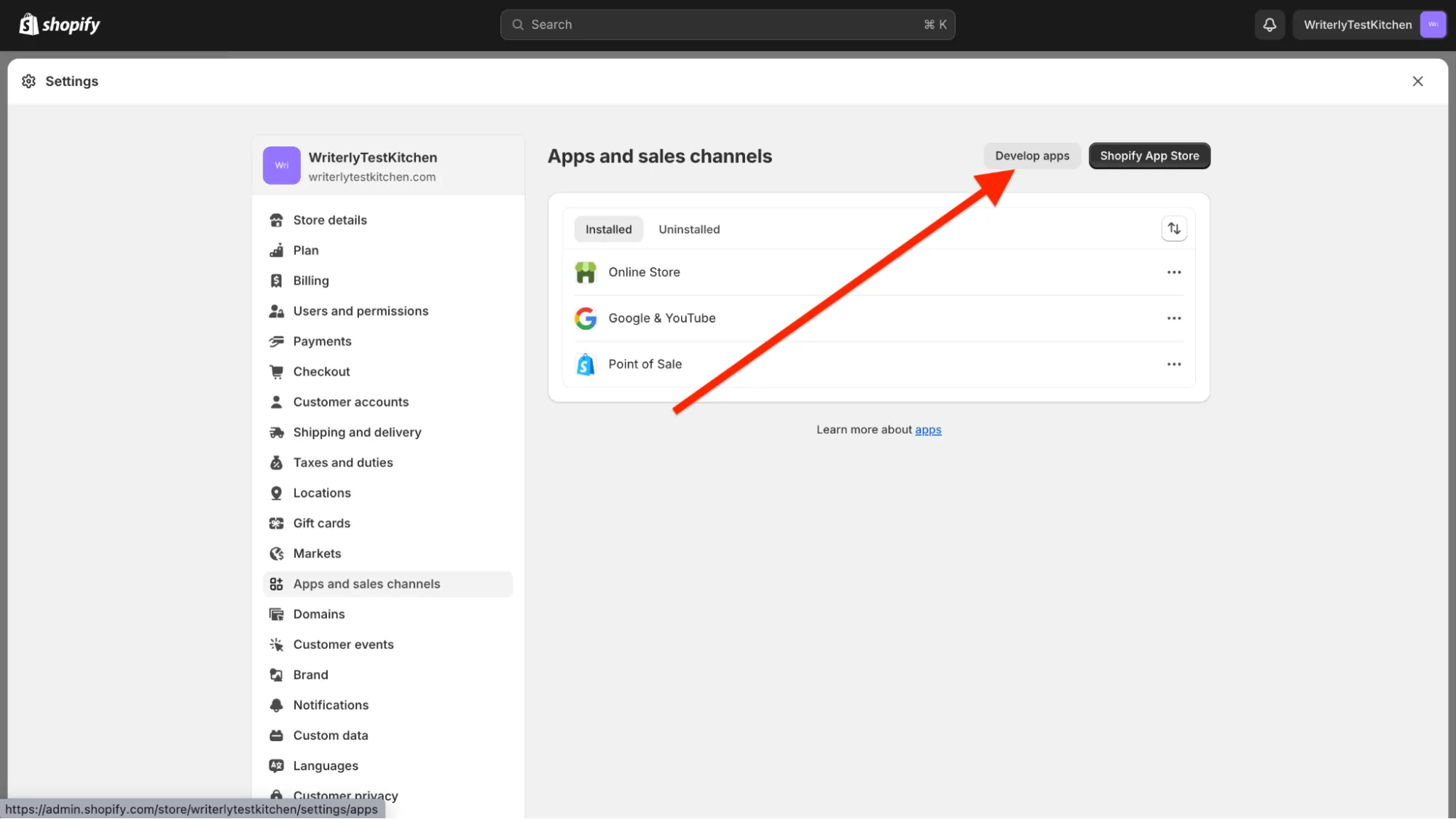Click the Google & YouTube app name
The image size is (1456, 819).
point(662,318)
